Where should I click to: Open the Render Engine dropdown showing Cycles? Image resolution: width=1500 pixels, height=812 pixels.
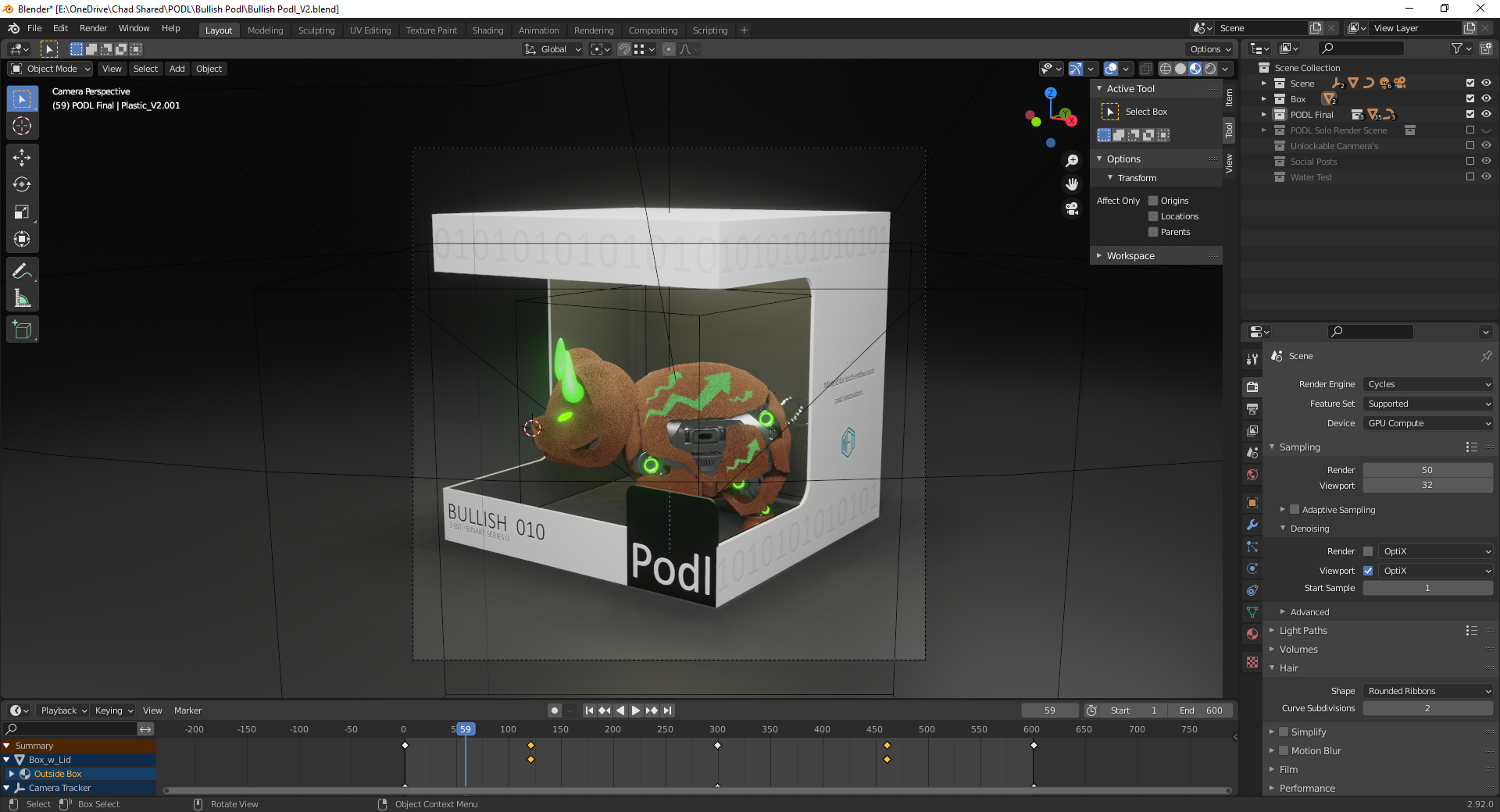[x=1428, y=384]
